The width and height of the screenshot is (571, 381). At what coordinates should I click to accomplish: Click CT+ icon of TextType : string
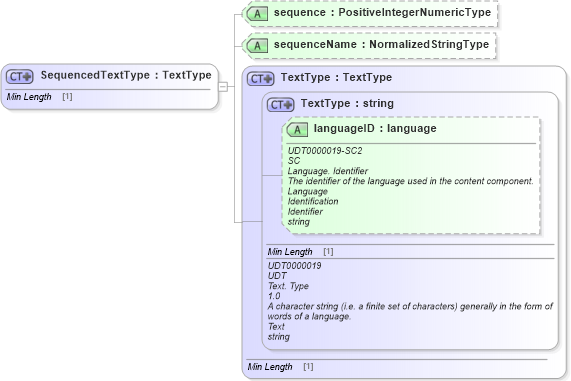(x=280, y=105)
